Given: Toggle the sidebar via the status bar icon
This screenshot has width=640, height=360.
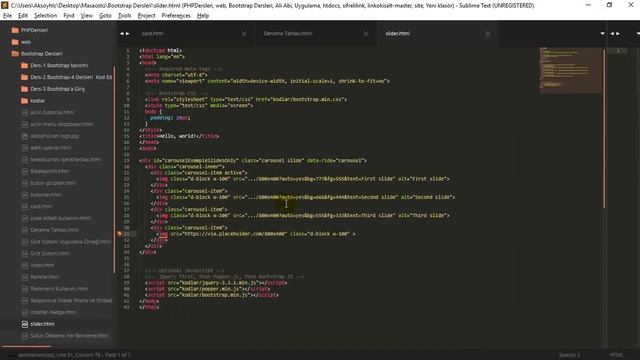Looking at the screenshot, I should (x=12, y=355).
